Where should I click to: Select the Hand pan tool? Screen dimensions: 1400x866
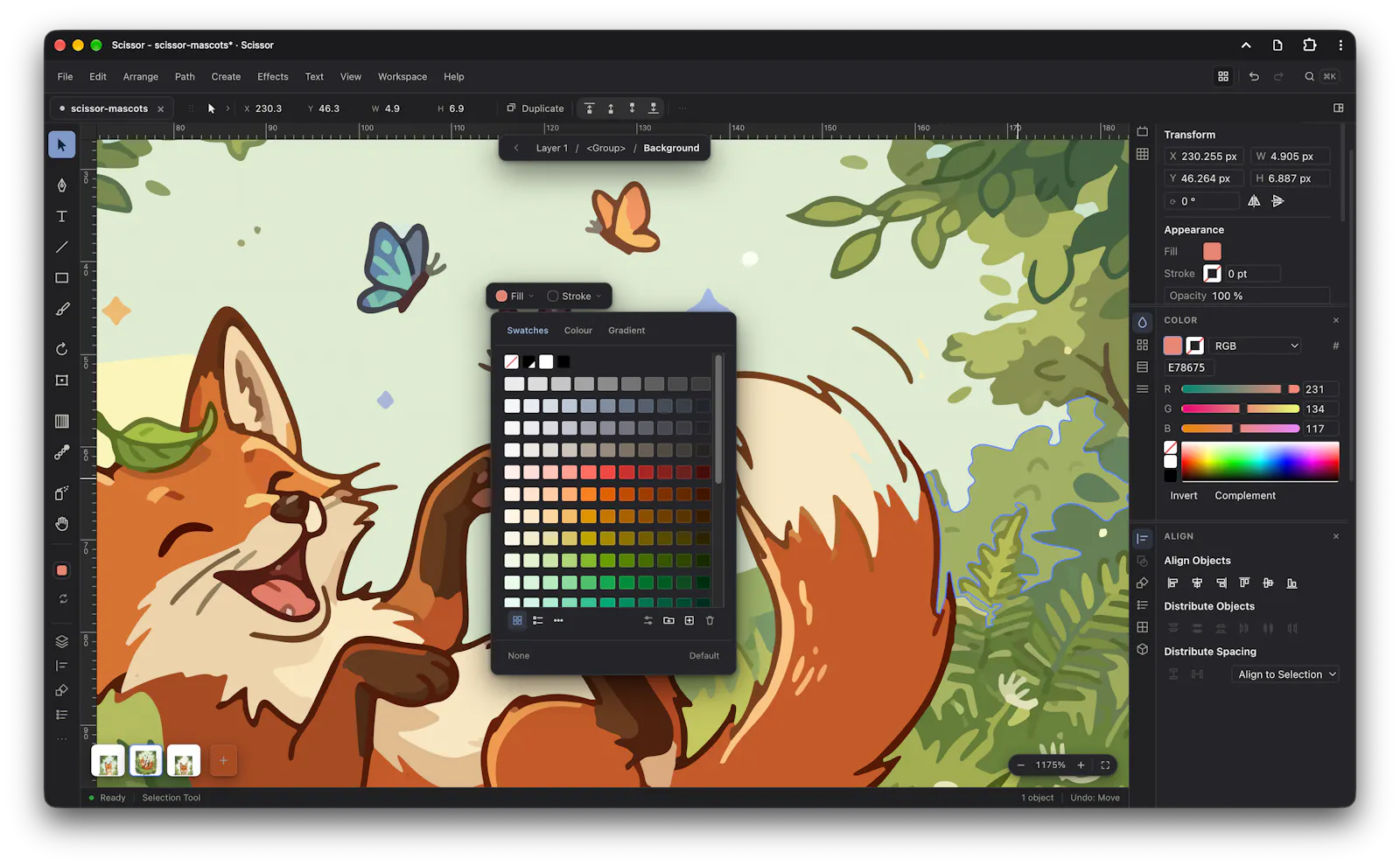61,524
